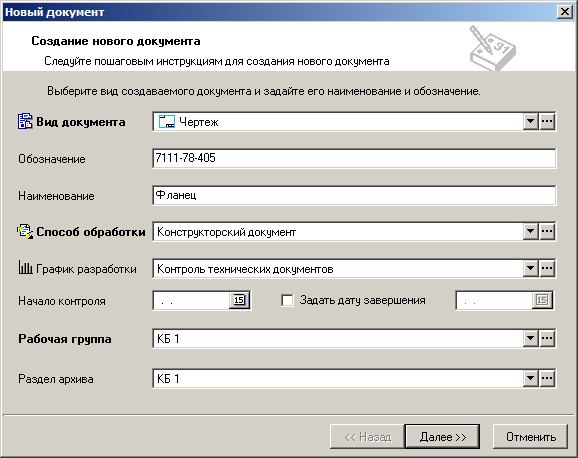Open browse dialog for Вид документа
Image resolution: width=578 pixels, height=458 pixels.
pos(547,121)
